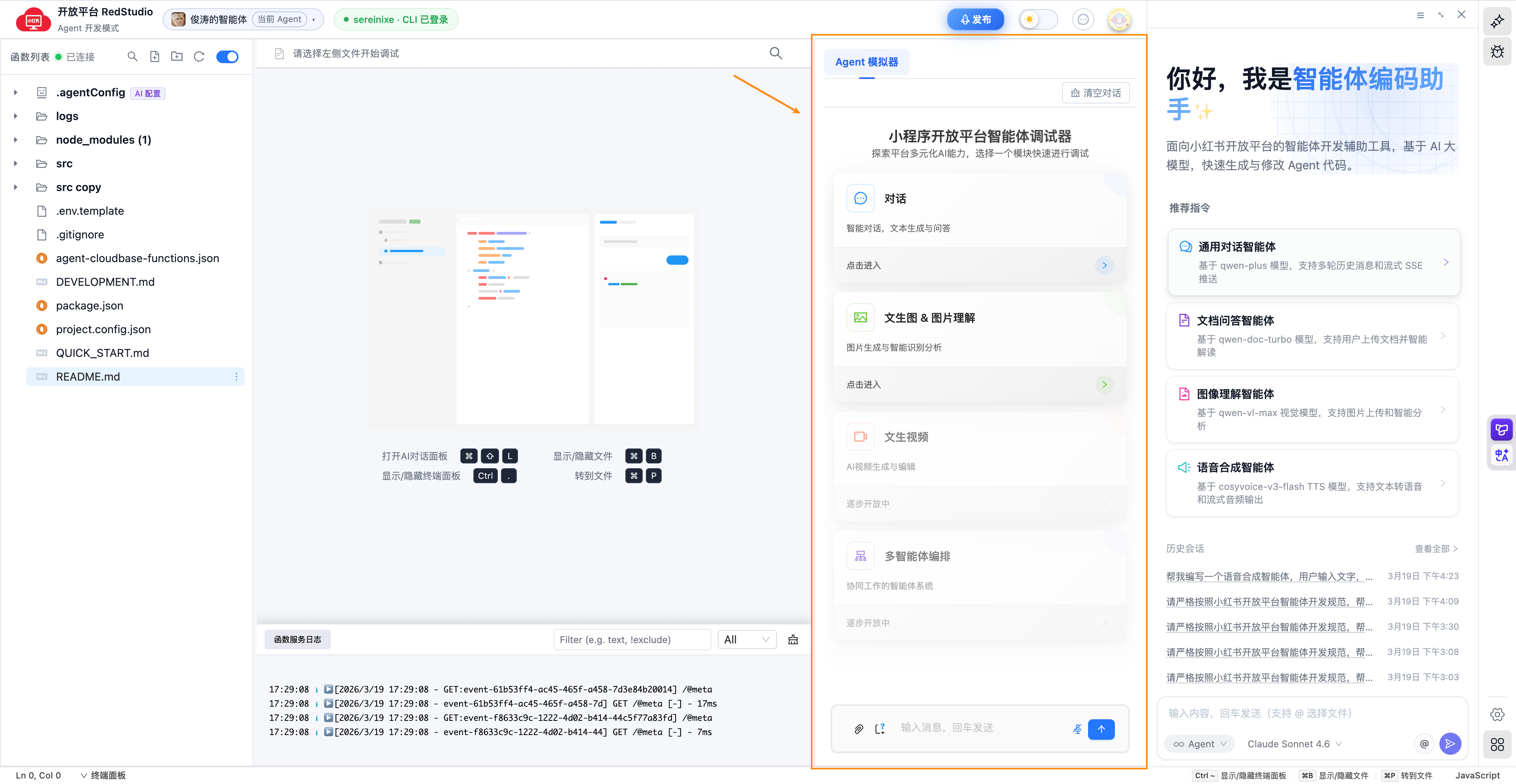This screenshot has height=784, width=1516.
Task: Open the four-squares grid icon in the right sidebar
Action: [x=1497, y=745]
